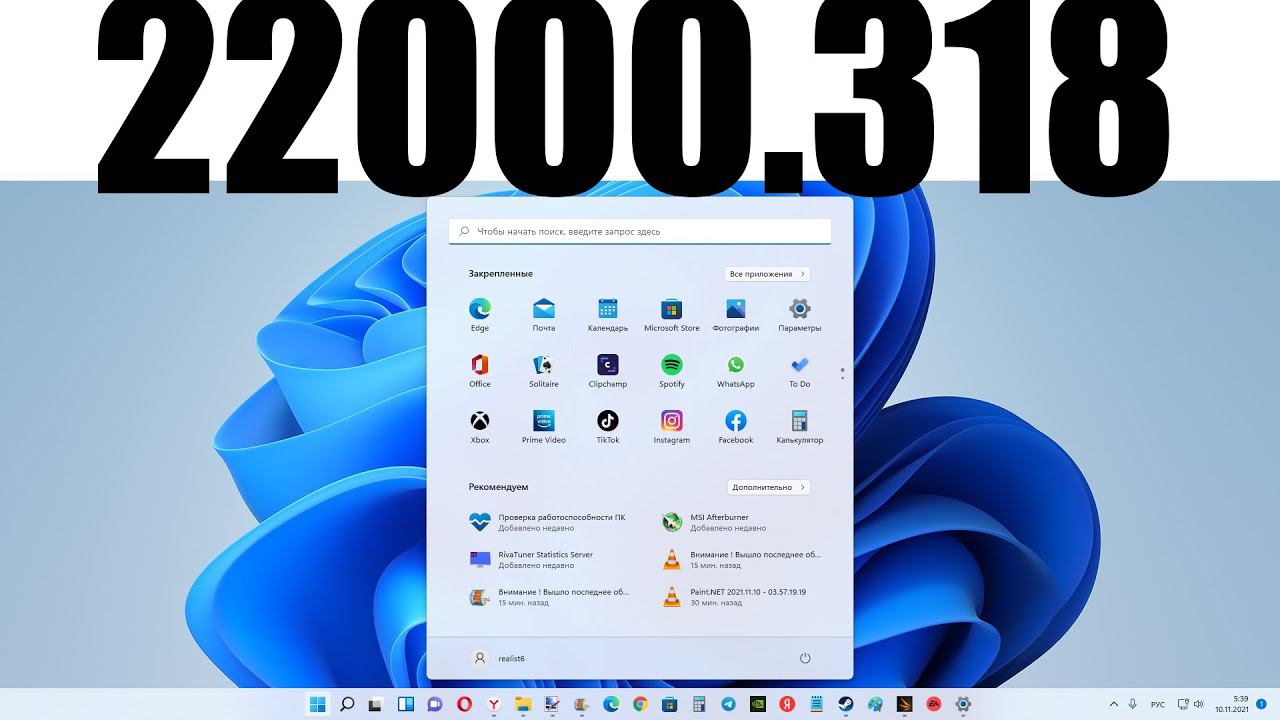Open the realist6 user account menu
Viewport: 1280px width, 720px height.
pyautogui.click(x=499, y=658)
